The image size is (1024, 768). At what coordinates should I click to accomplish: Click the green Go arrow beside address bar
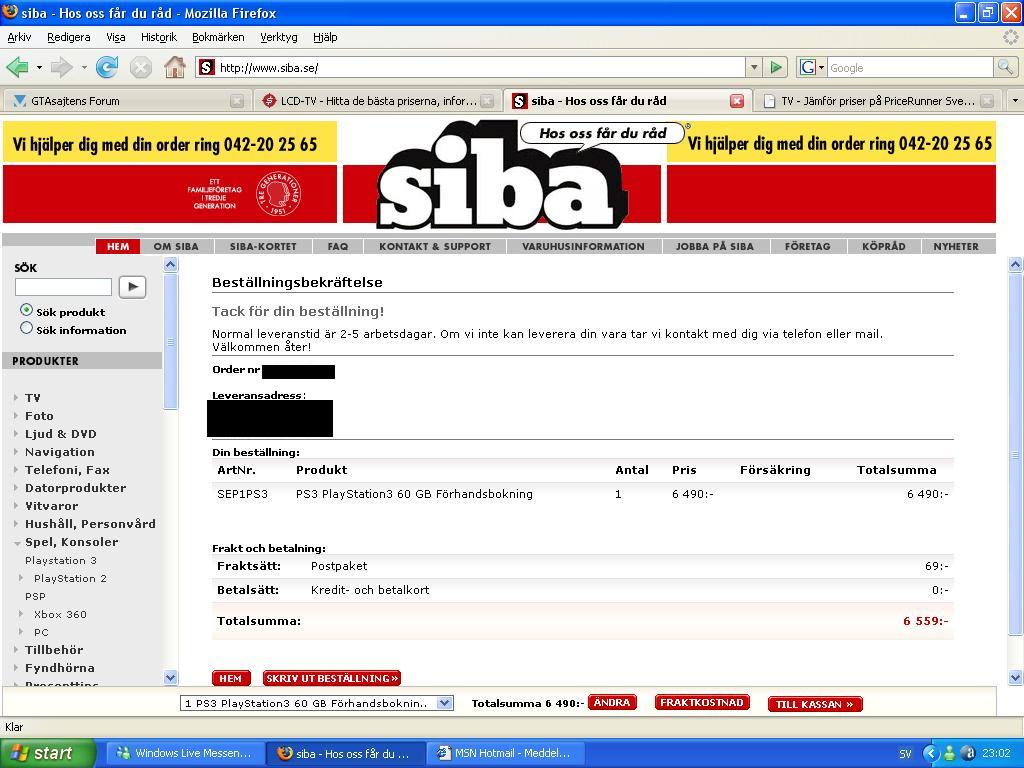tap(776, 67)
